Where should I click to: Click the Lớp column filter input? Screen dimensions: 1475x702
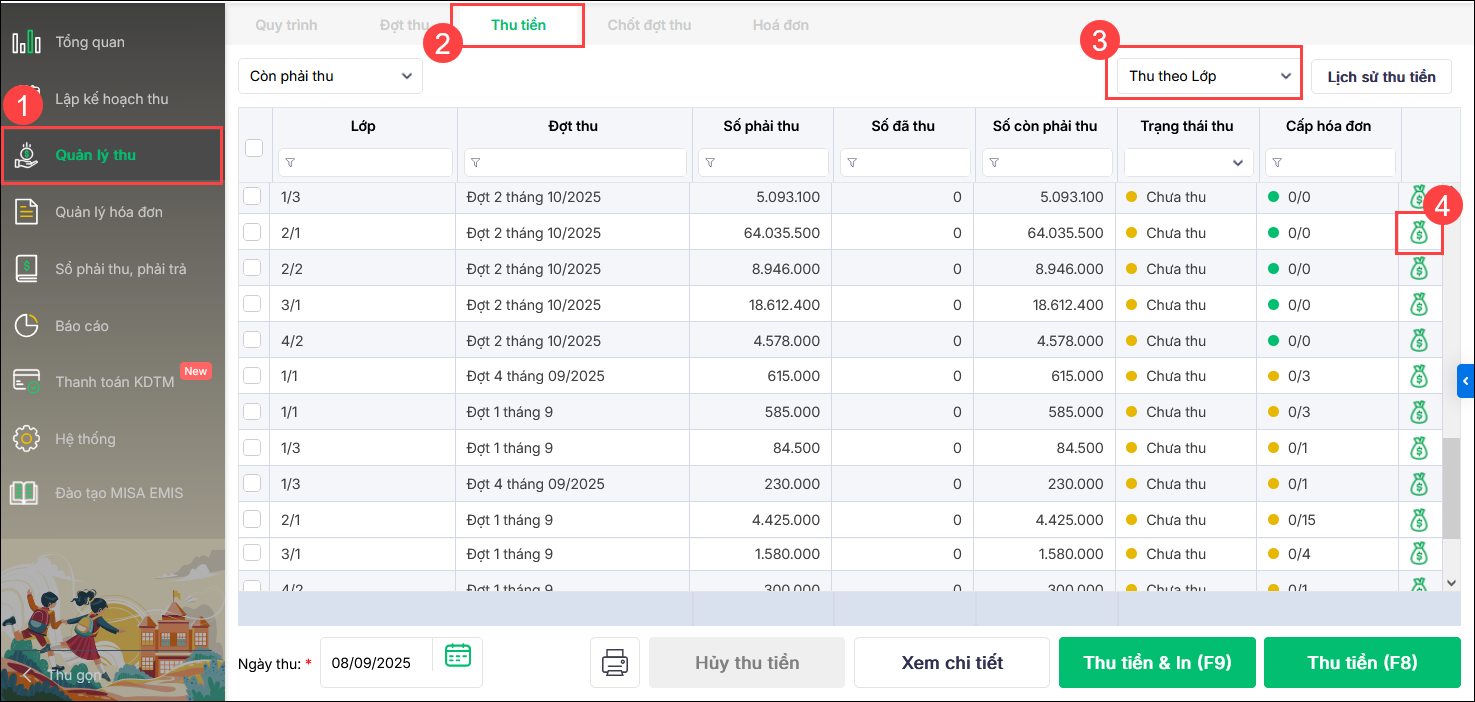click(365, 162)
